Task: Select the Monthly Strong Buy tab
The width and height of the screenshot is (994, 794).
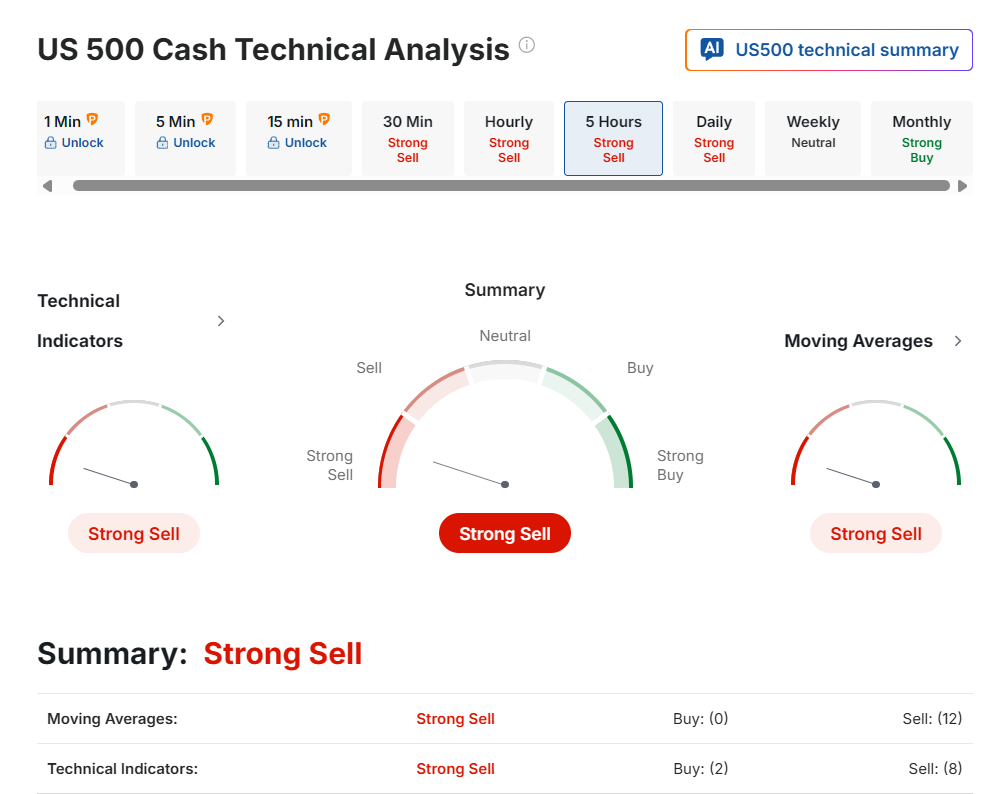Action: pyautogui.click(x=921, y=138)
